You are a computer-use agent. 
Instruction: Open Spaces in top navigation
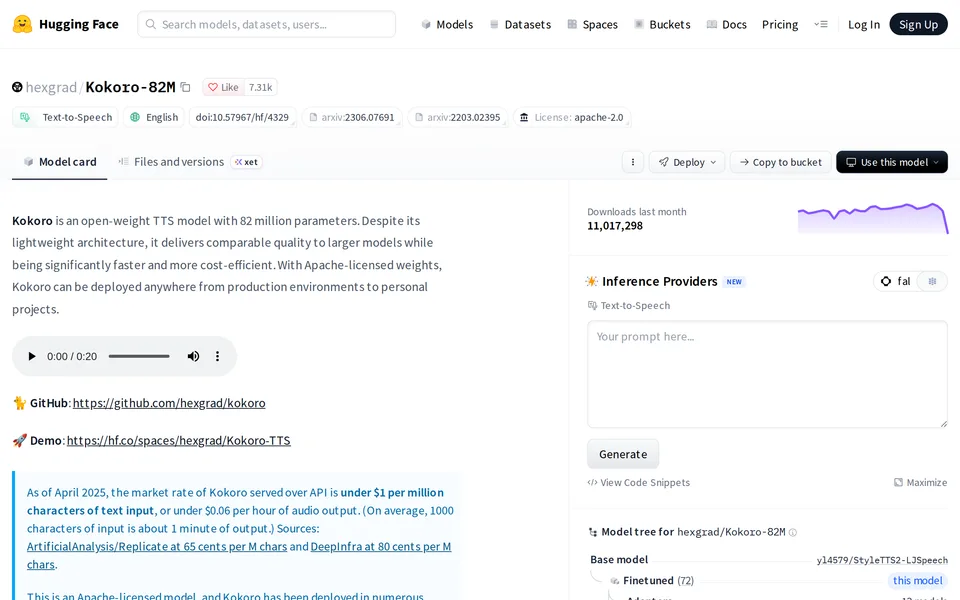[x=593, y=24]
